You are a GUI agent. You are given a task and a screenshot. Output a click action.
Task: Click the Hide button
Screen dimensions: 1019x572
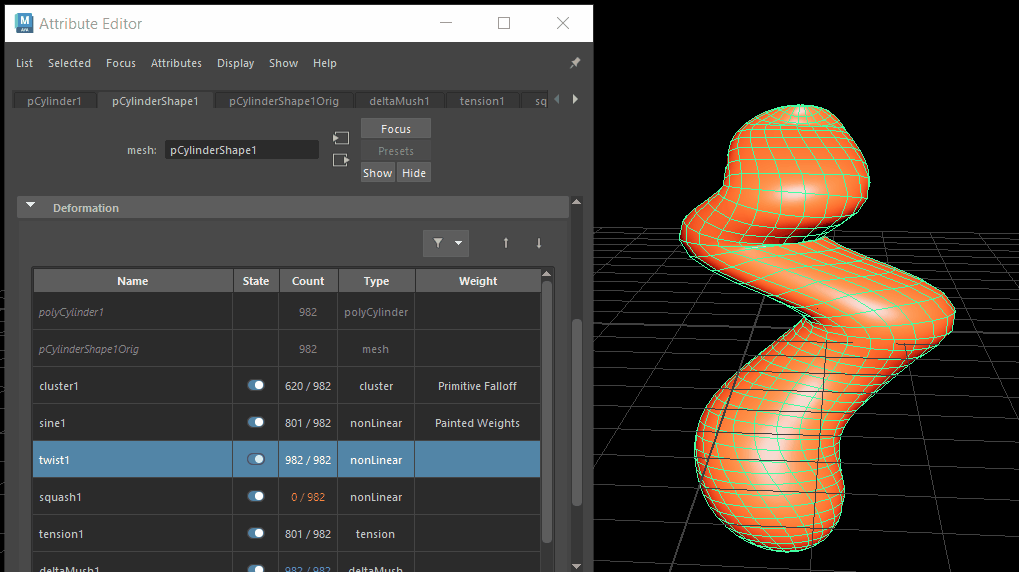tap(414, 173)
